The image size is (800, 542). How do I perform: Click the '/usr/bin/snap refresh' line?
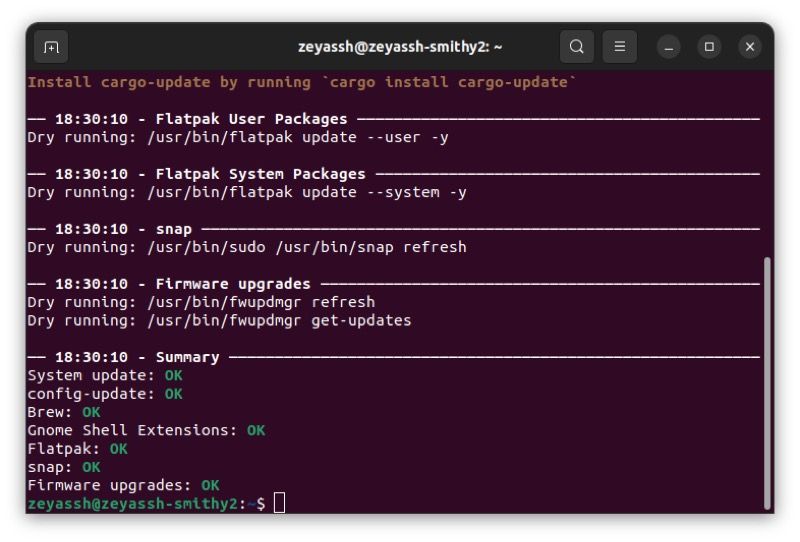tap(247, 248)
